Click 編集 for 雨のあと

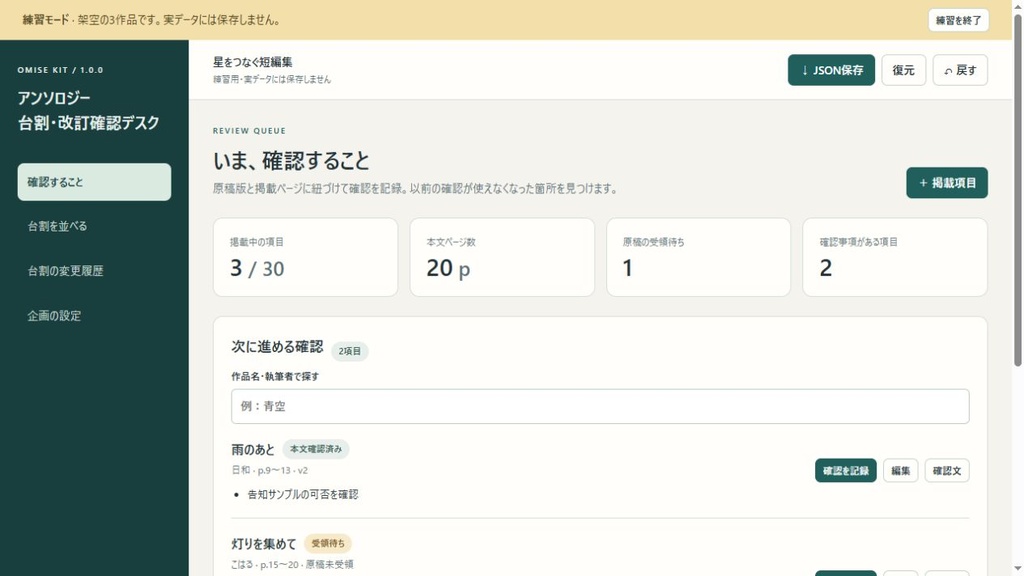click(x=900, y=470)
